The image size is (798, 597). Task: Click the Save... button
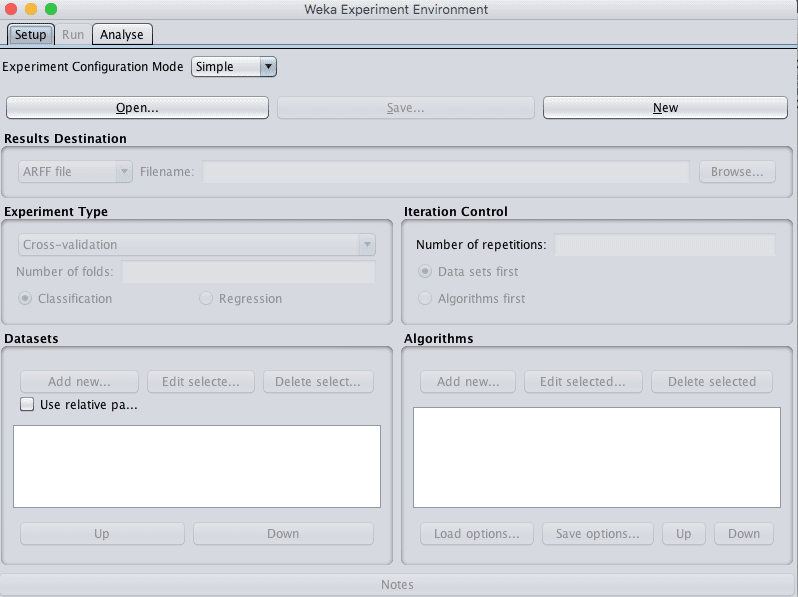click(x=406, y=108)
